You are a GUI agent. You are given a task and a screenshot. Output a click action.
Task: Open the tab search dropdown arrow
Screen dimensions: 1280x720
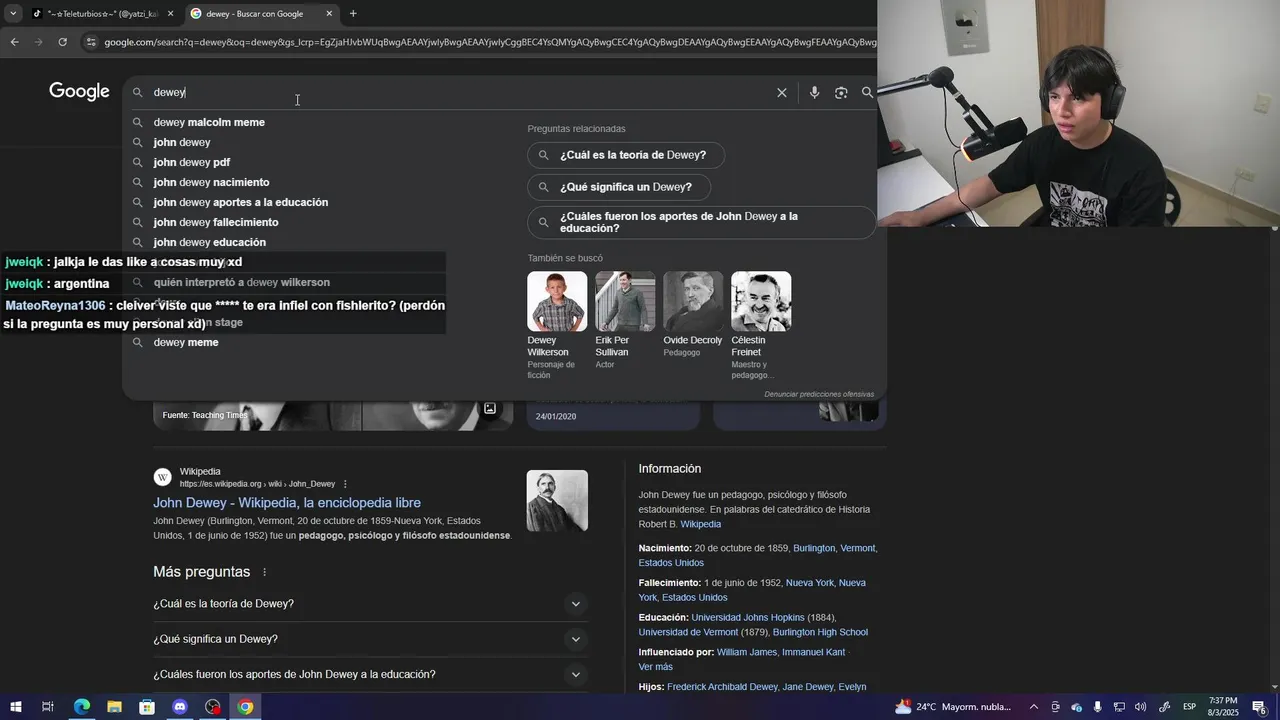(x=13, y=13)
